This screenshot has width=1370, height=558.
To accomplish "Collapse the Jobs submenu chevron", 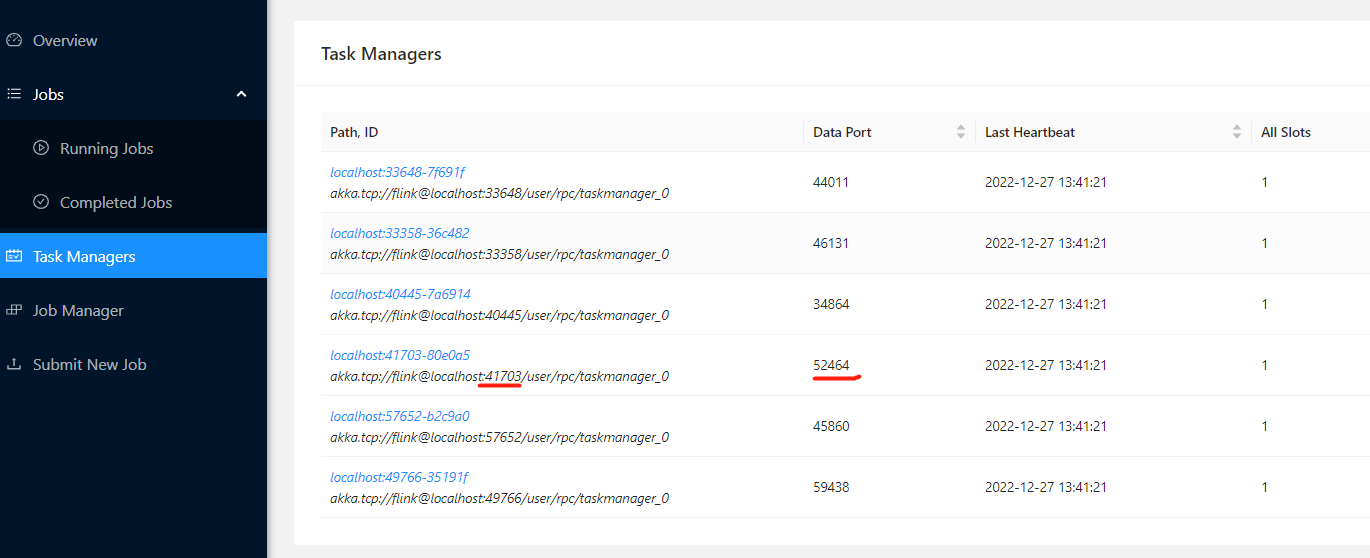I will (x=241, y=94).
